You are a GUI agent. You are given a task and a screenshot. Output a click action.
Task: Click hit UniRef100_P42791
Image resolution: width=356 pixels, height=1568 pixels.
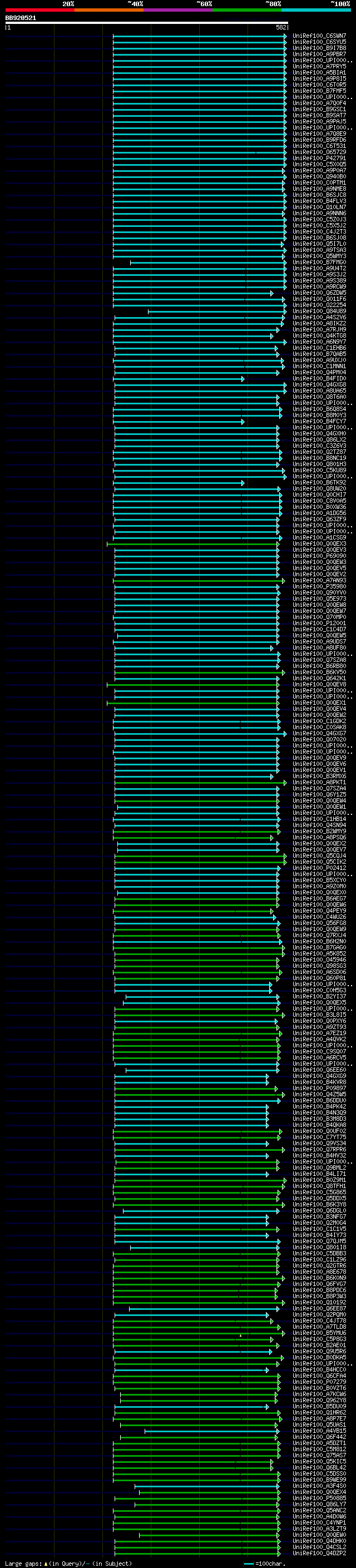pyautogui.click(x=319, y=159)
